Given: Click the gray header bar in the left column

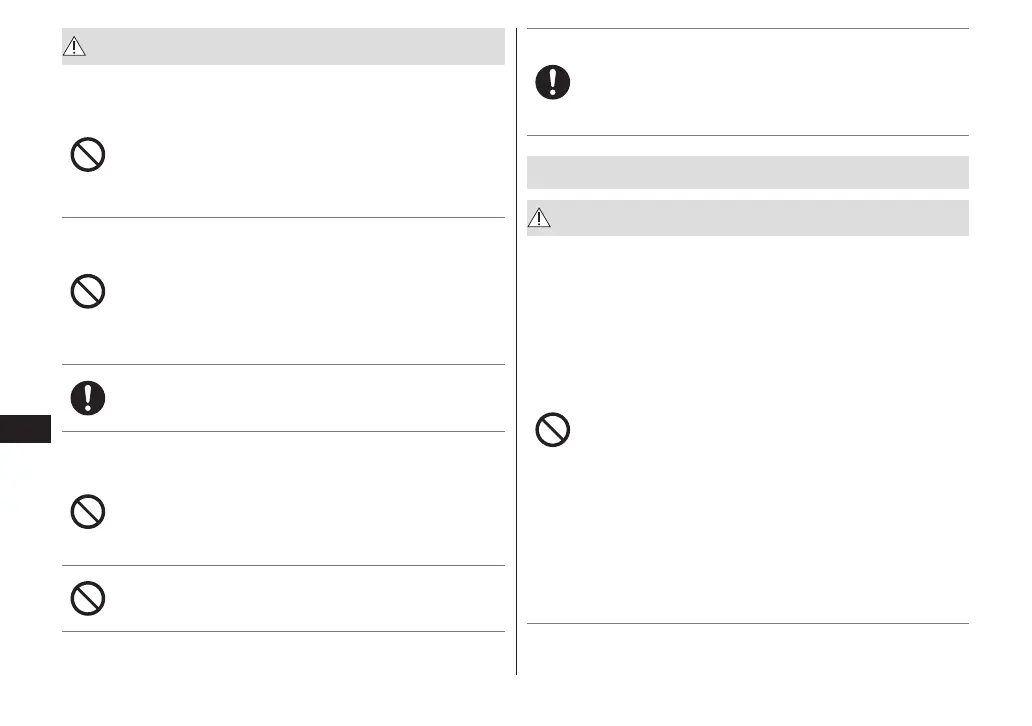Looking at the screenshot, I should coord(290,47).
